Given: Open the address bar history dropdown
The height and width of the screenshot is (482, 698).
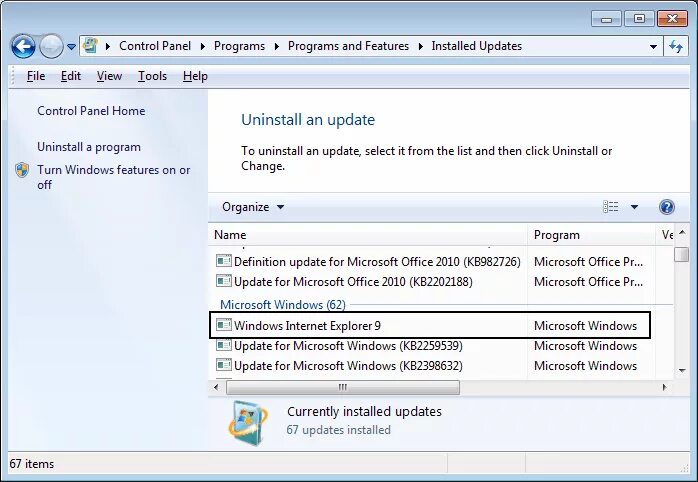Looking at the screenshot, I should coord(653,46).
